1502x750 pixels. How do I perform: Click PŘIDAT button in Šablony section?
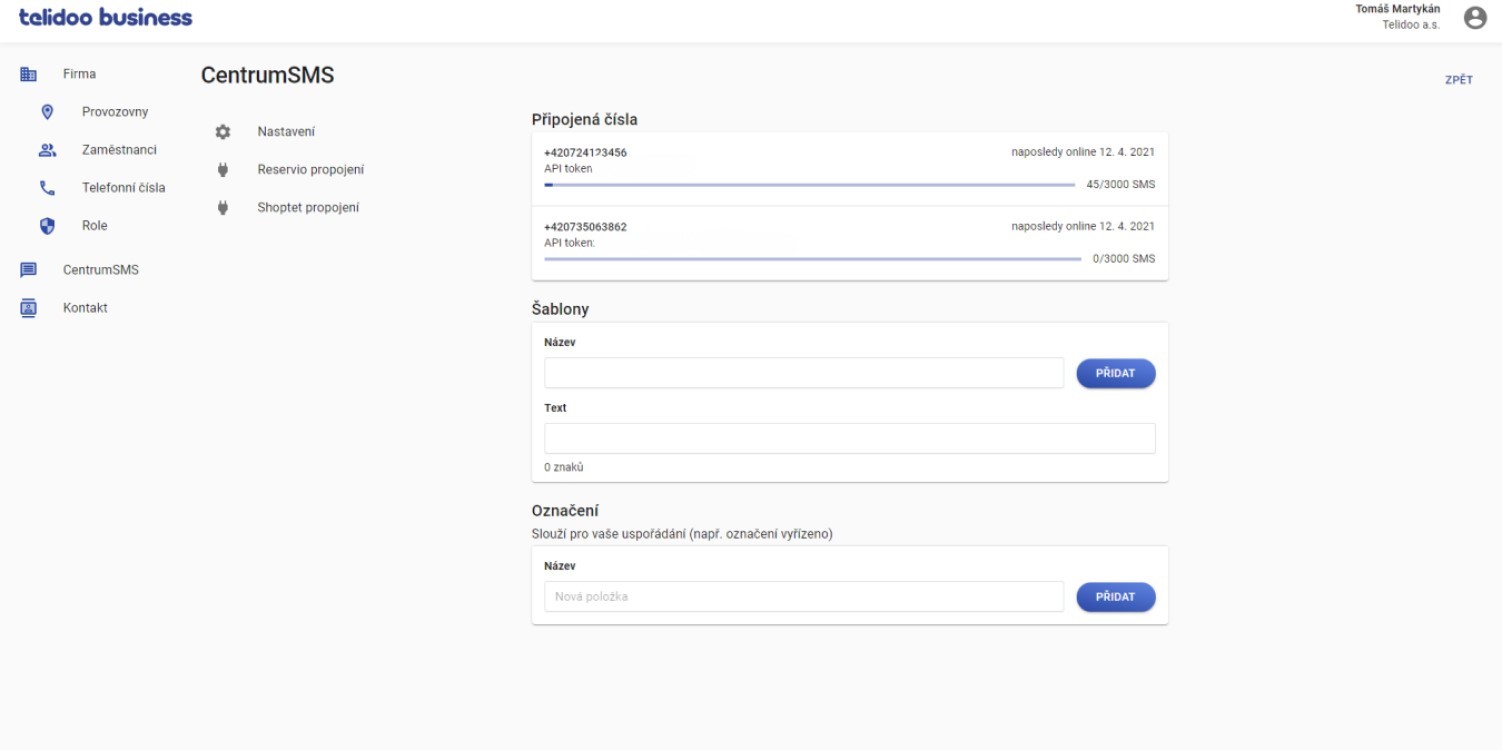(1116, 374)
